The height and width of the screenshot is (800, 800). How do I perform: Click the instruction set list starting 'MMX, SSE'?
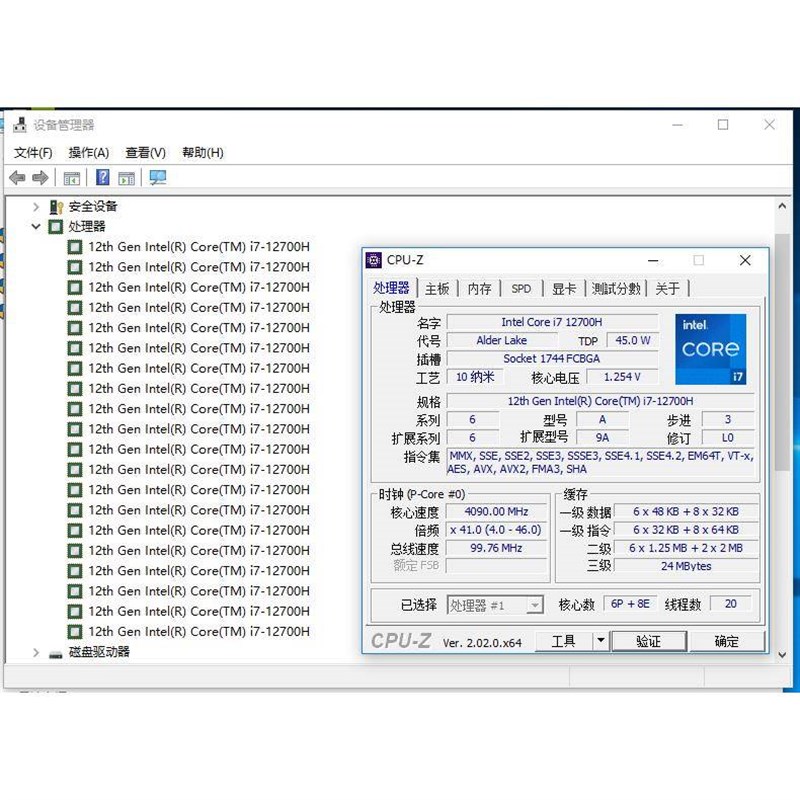[601, 462]
